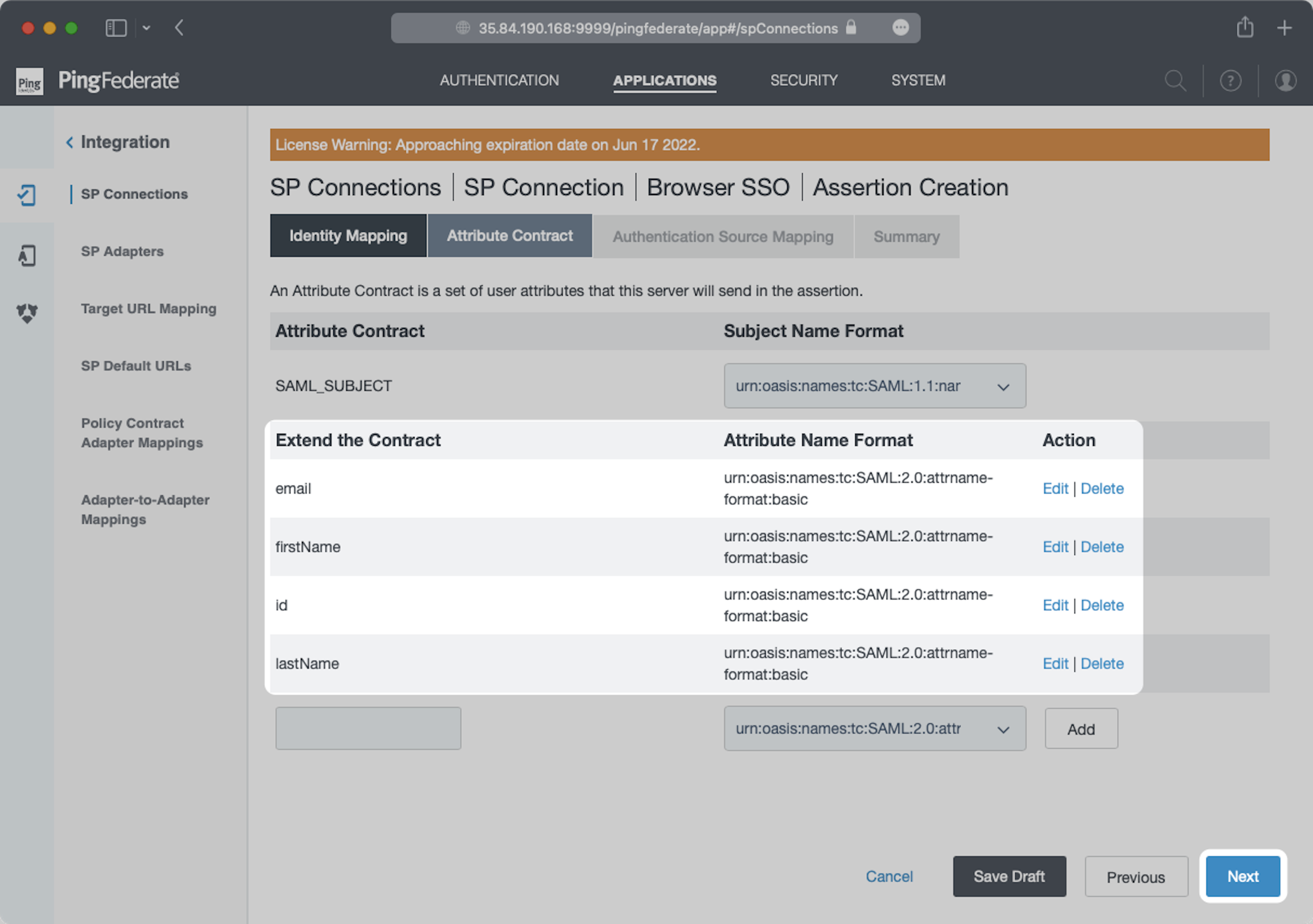Screen dimensions: 1313x924
Task: Click the SP Connections sidebar icon
Action: click(26, 195)
